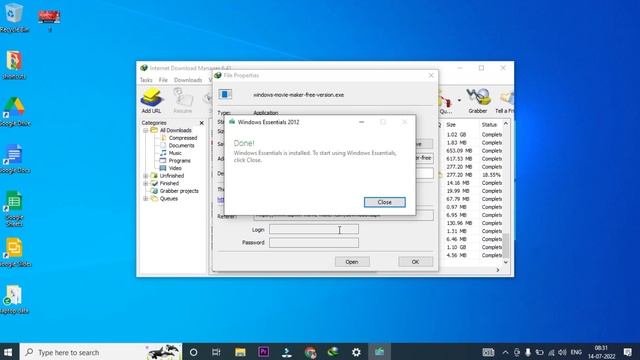Select the Grabber projects item
Viewport: 640px width, 360px height.
pyautogui.click(x=179, y=191)
